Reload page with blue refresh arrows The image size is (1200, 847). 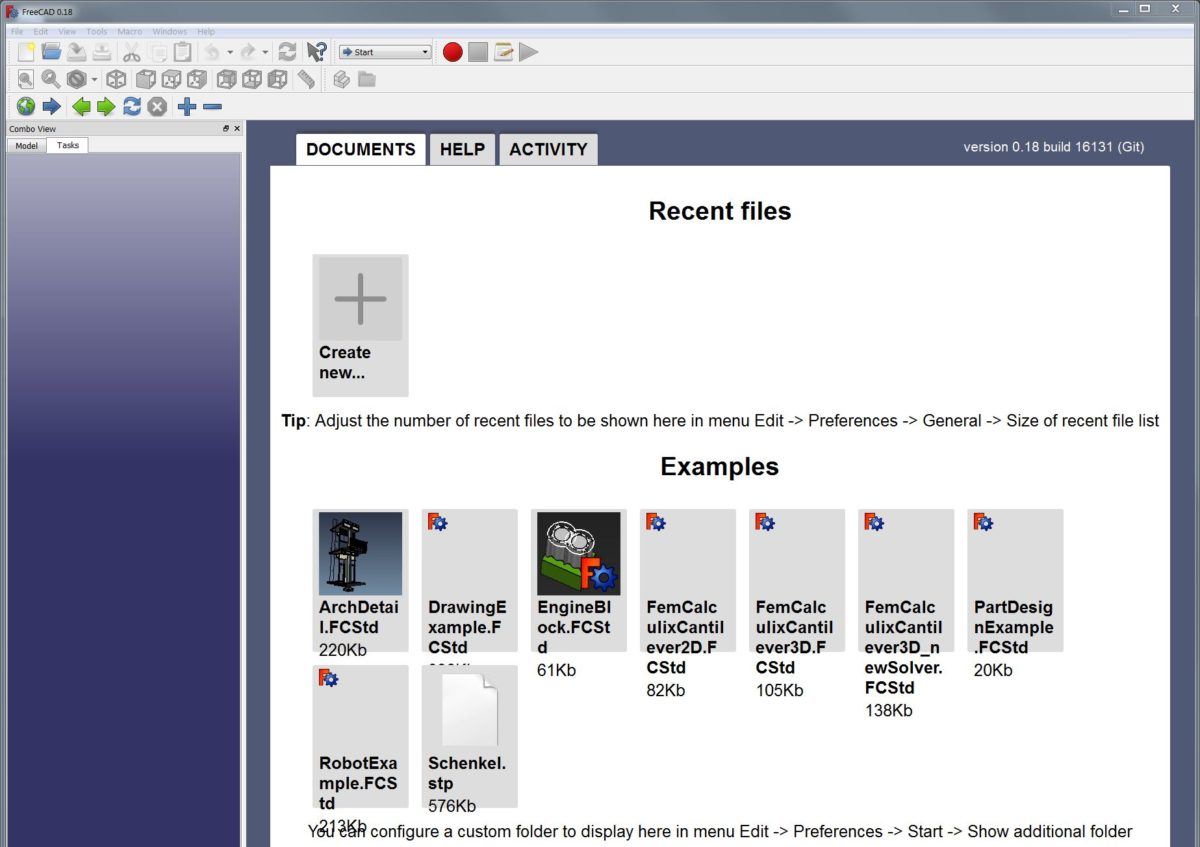(x=132, y=106)
